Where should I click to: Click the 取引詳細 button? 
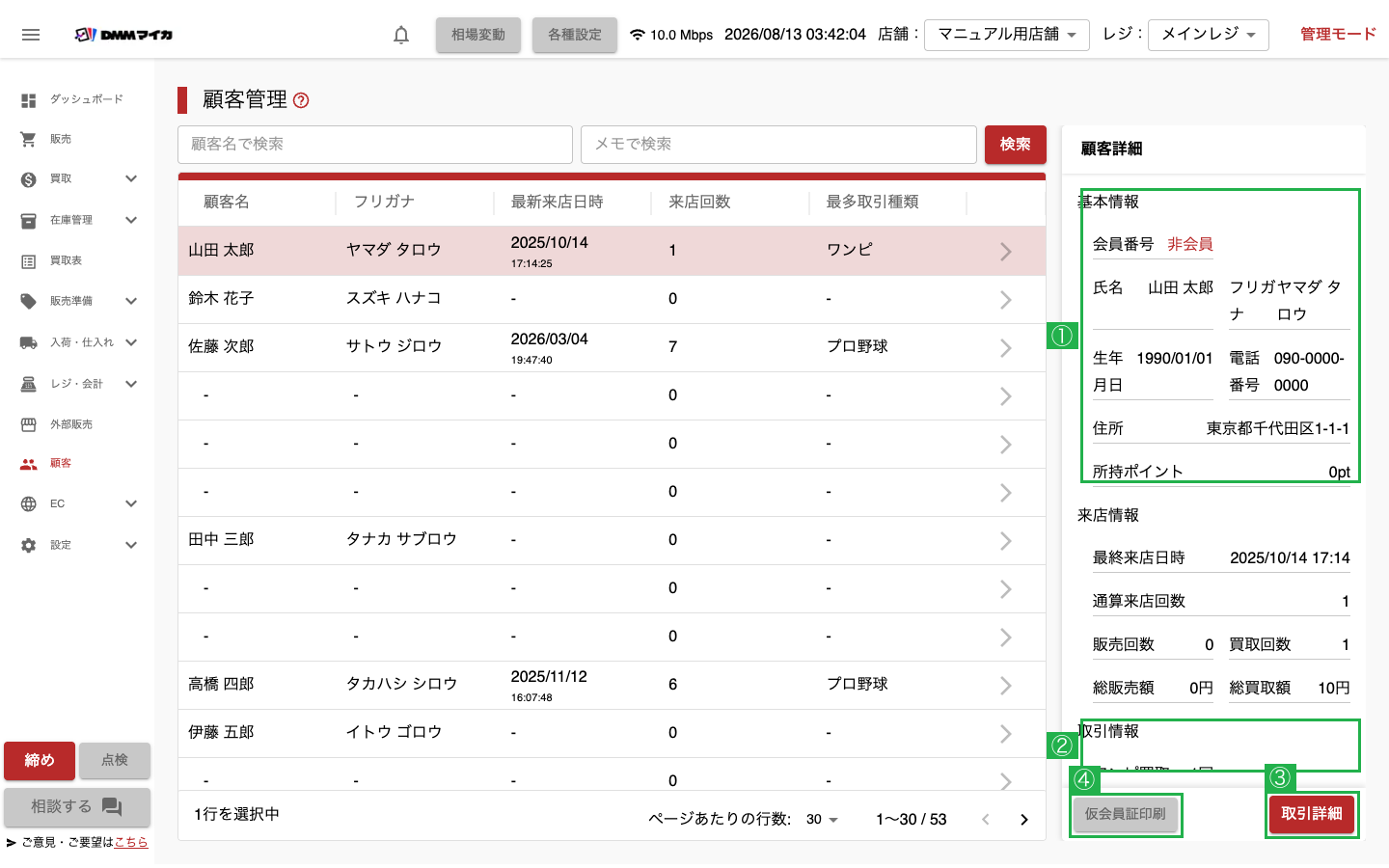(x=1312, y=814)
